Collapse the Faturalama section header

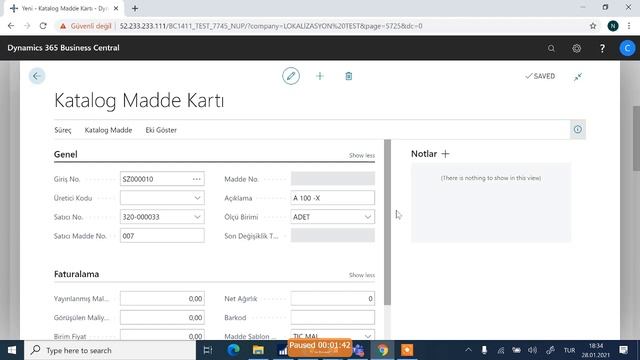[76, 274]
